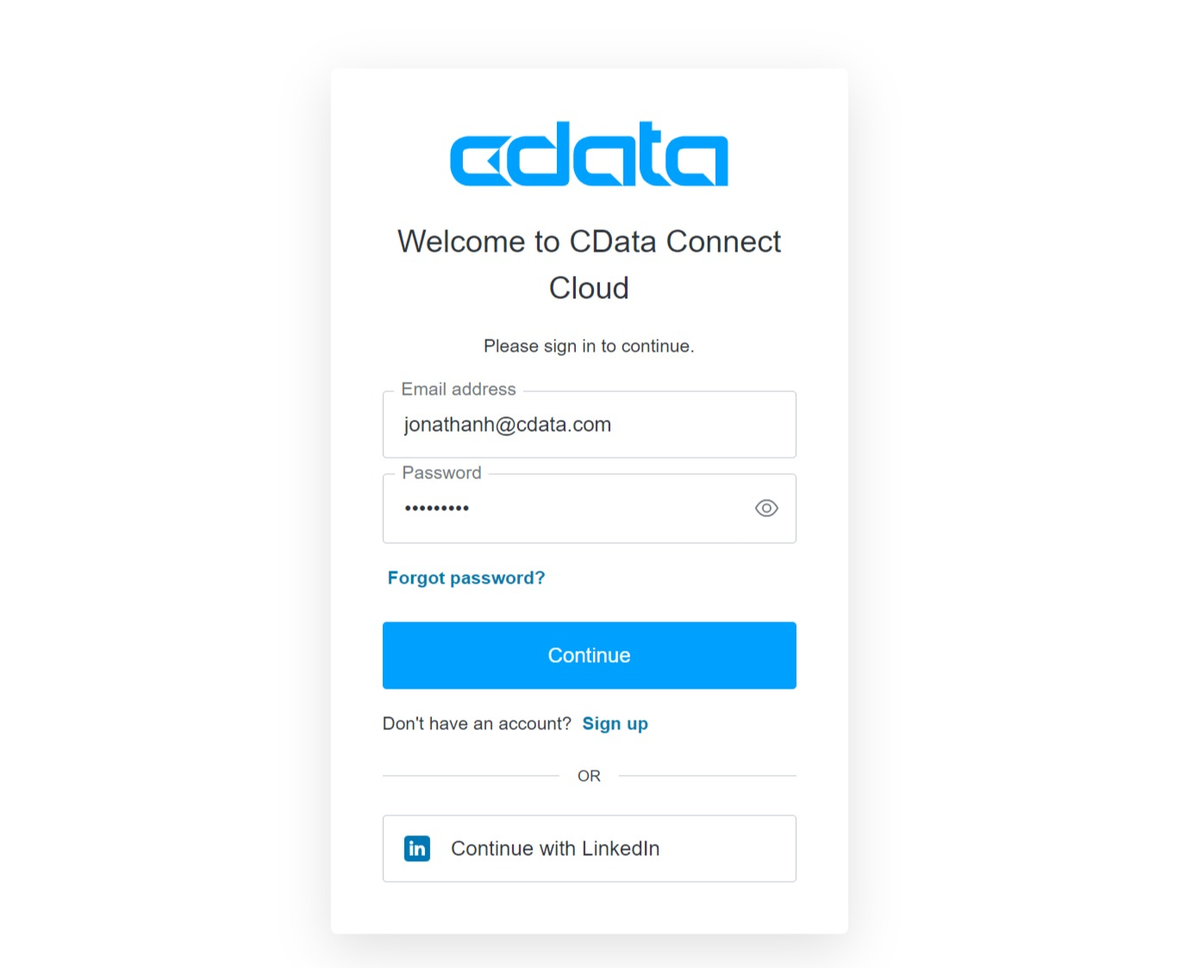Click the OR divider label
The height and width of the screenshot is (968, 1200).
(589, 776)
